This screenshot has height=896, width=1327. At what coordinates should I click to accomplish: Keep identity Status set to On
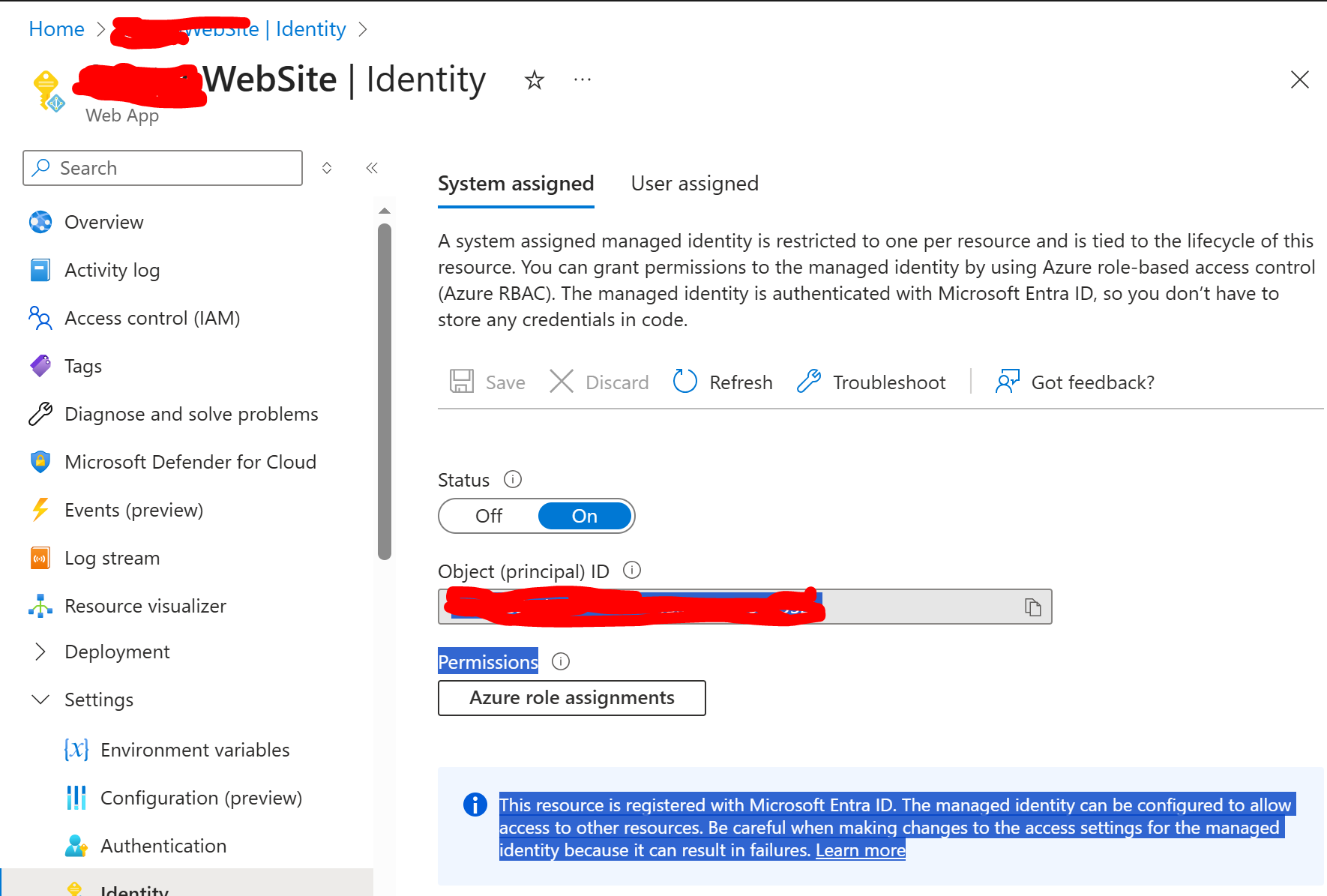pos(584,516)
